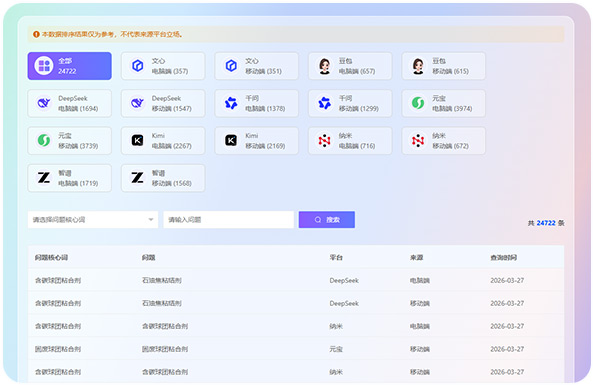Click the green 元宝 电脑端 (3974) logo
The image size is (593, 385).
pyautogui.click(x=418, y=103)
